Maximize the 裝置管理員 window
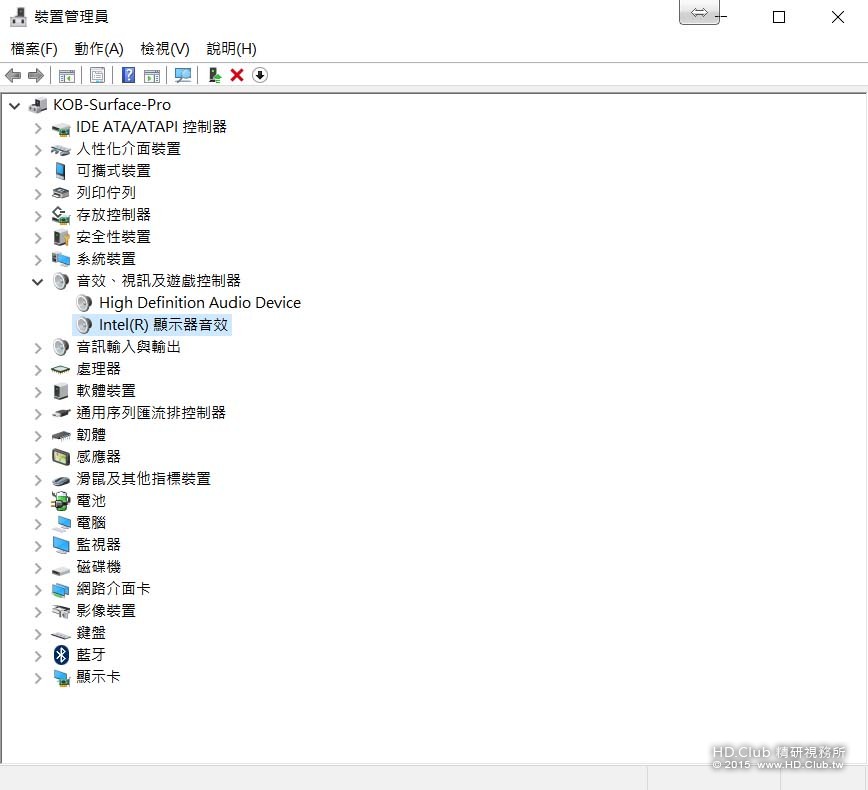 pyautogui.click(x=779, y=17)
